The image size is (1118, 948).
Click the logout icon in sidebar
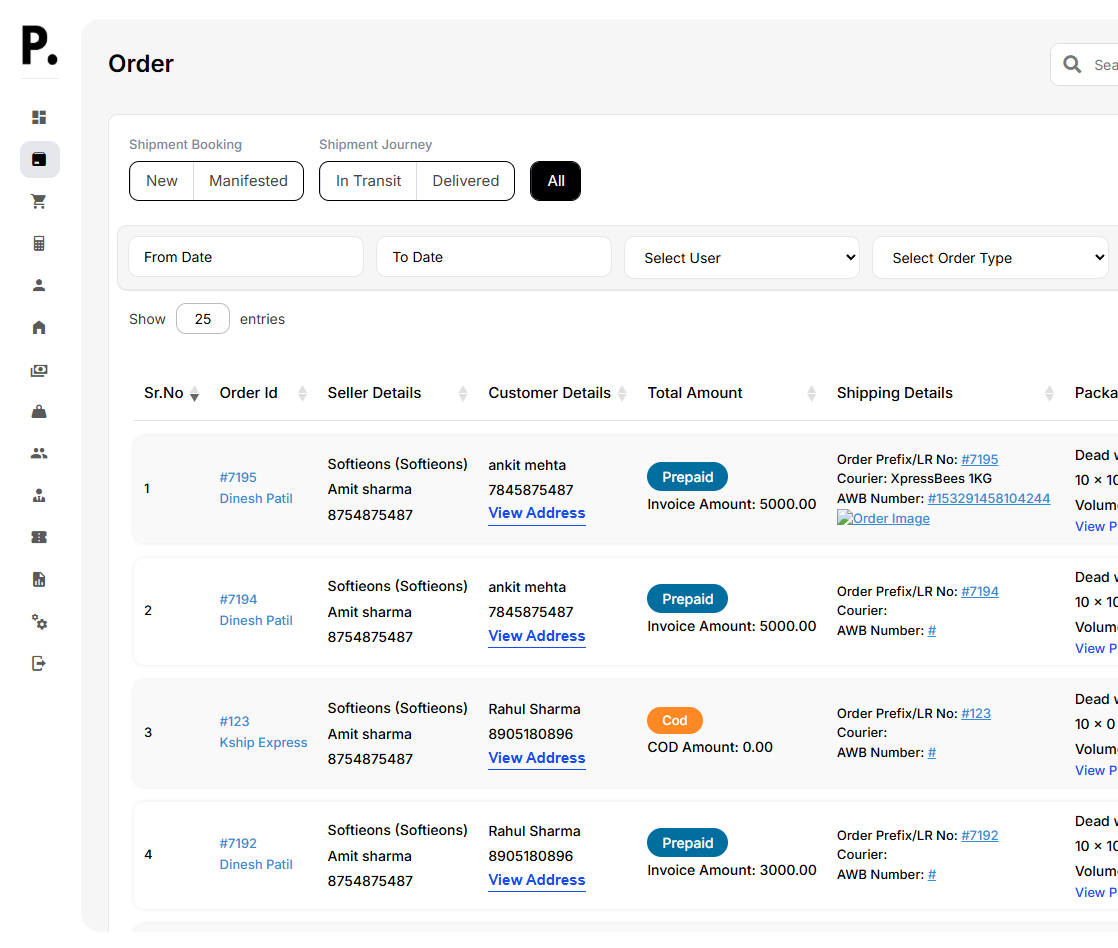(39, 663)
